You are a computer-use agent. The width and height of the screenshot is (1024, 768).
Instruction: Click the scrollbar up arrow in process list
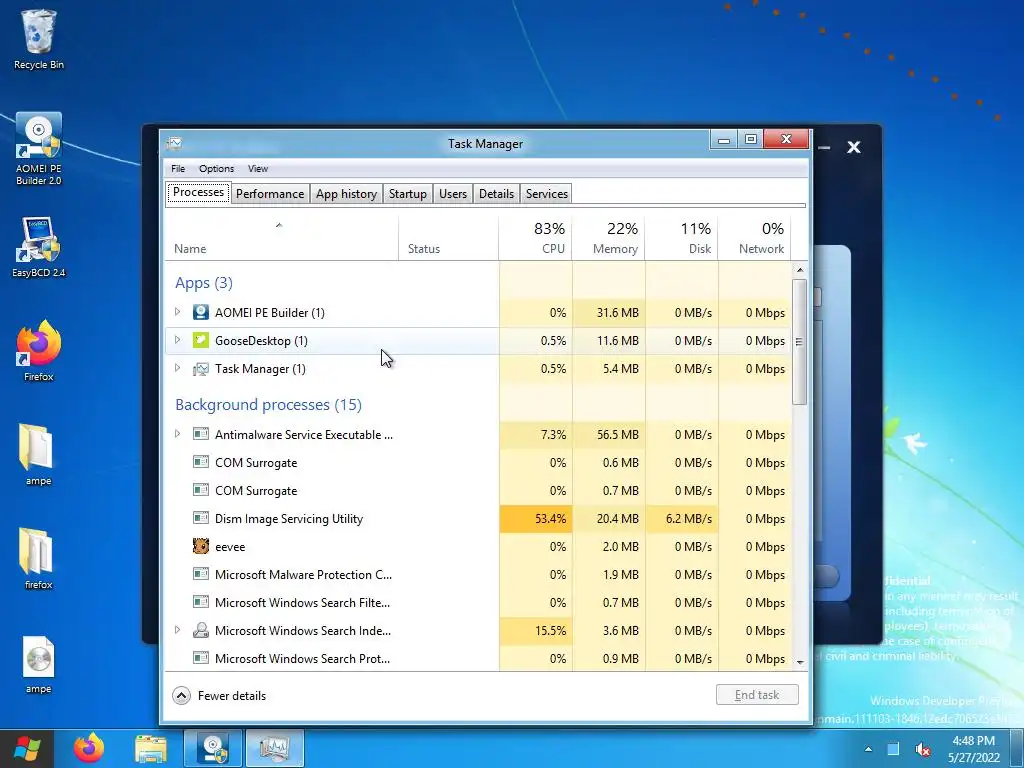(800, 270)
